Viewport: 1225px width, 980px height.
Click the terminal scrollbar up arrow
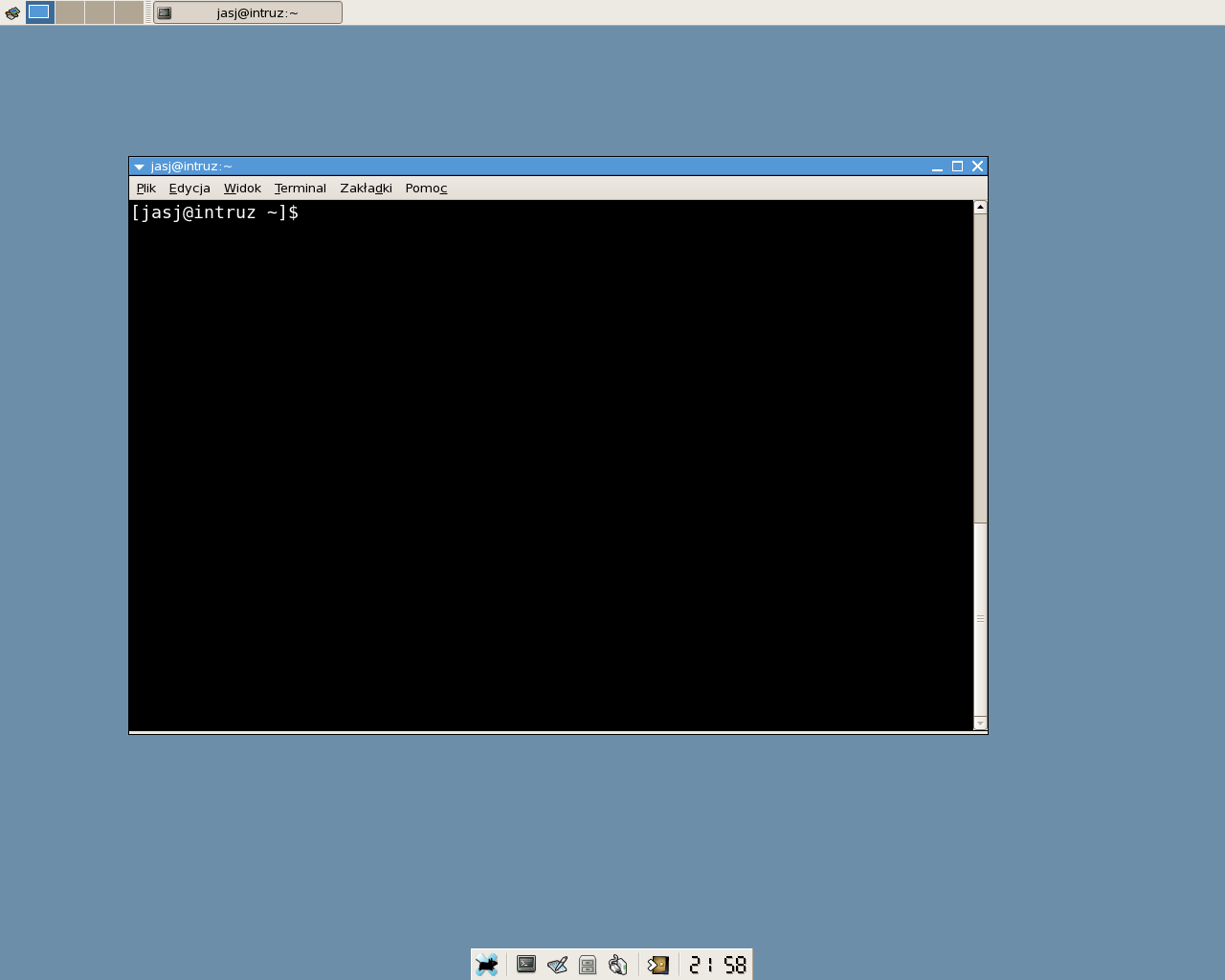point(980,207)
